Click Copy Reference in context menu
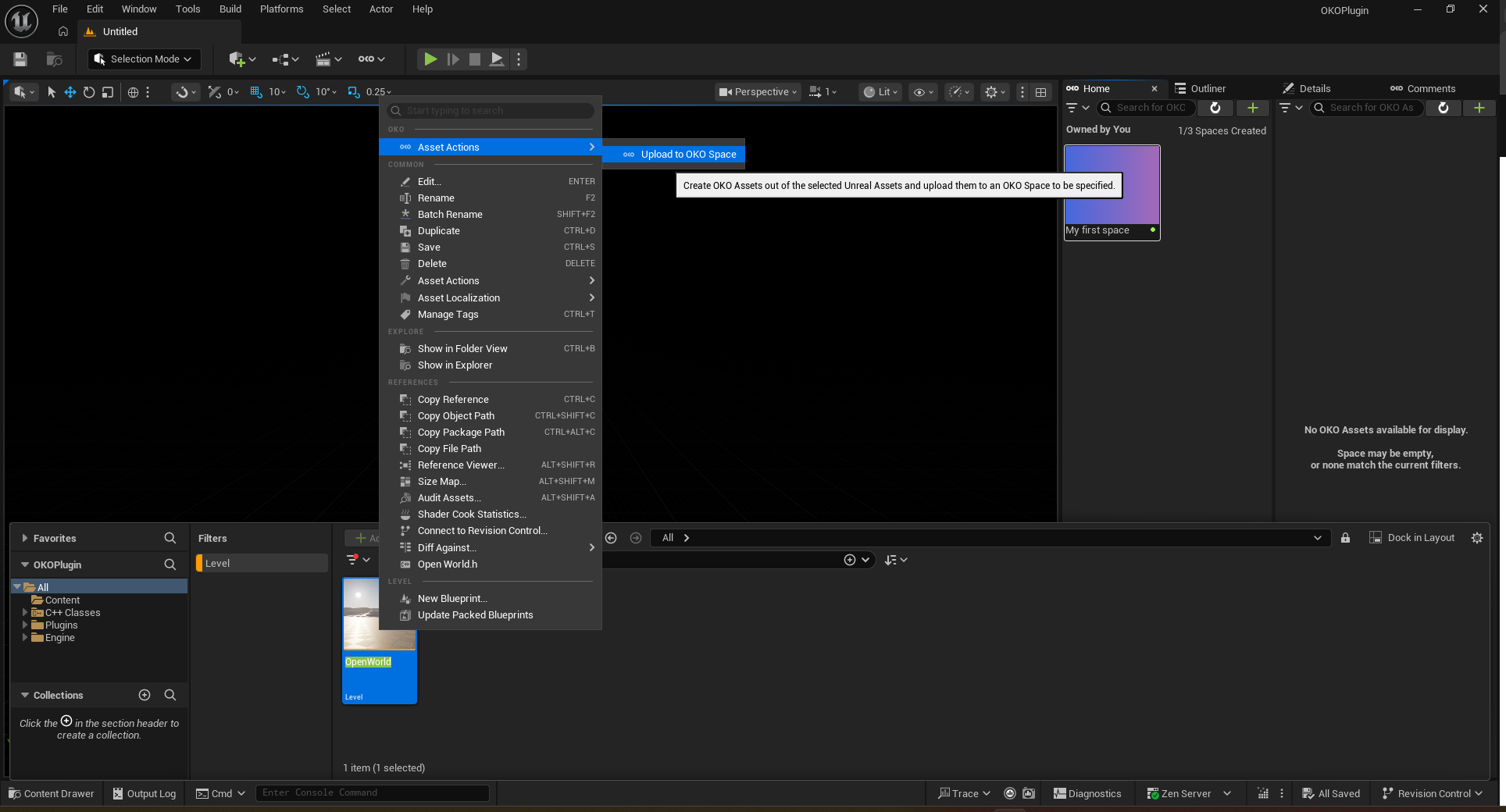Viewport: 1506px width, 812px height. 490,400
